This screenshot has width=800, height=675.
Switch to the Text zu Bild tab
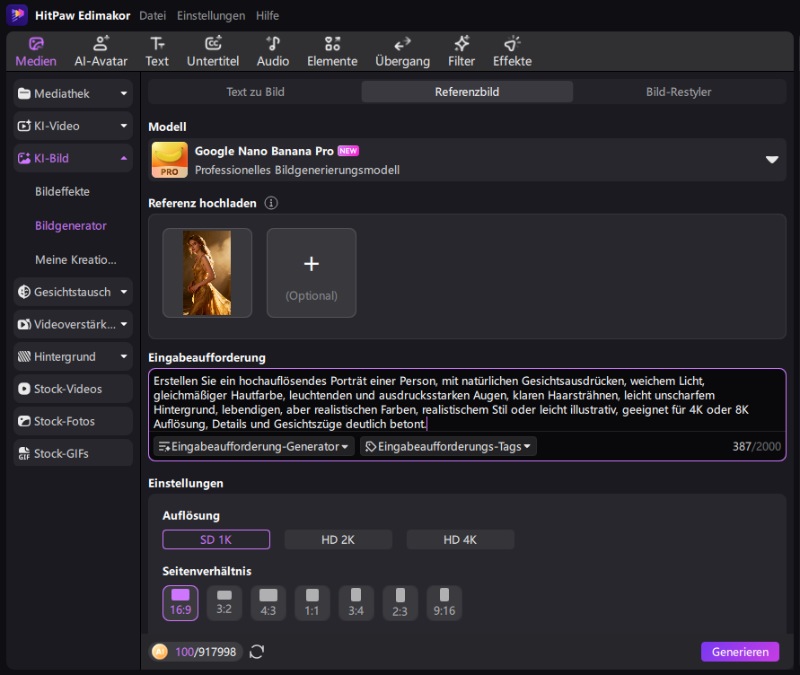point(255,92)
